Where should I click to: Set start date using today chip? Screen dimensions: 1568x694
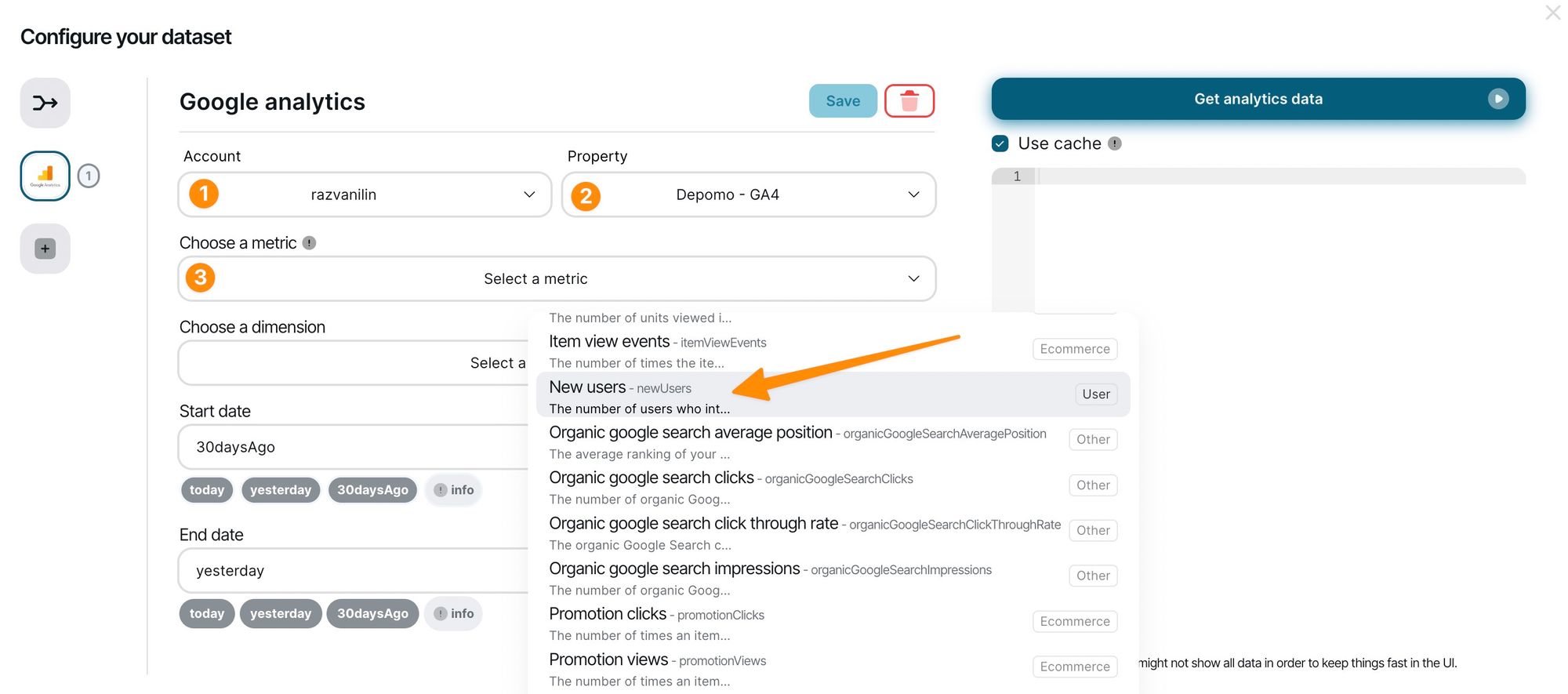tap(207, 490)
